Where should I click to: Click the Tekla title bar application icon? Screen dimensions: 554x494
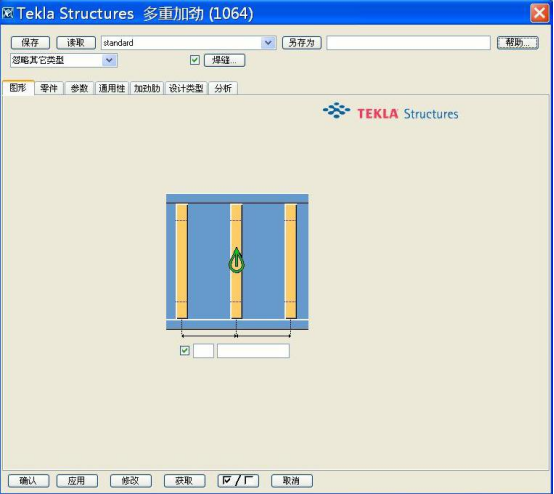7,13
